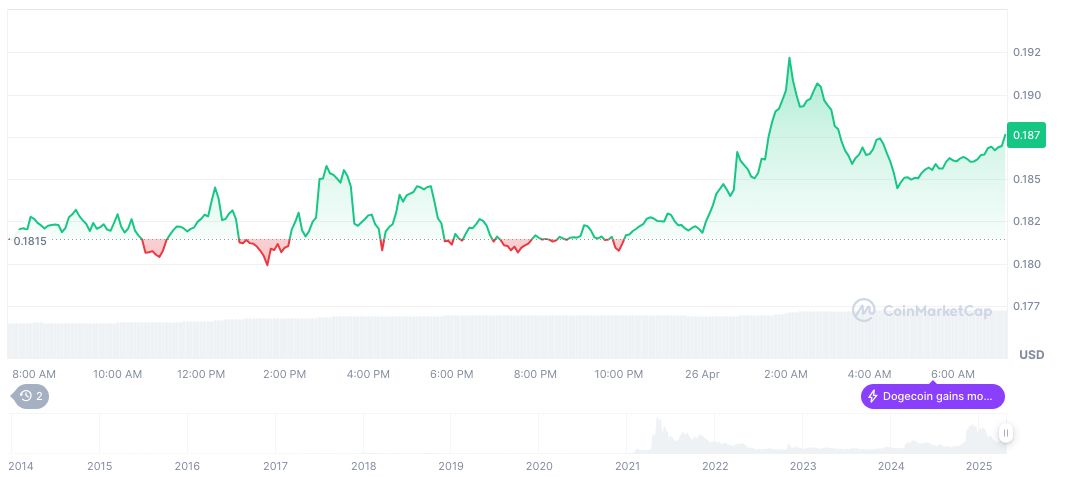Click the 0.180 price axis label

(x=1026, y=264)
